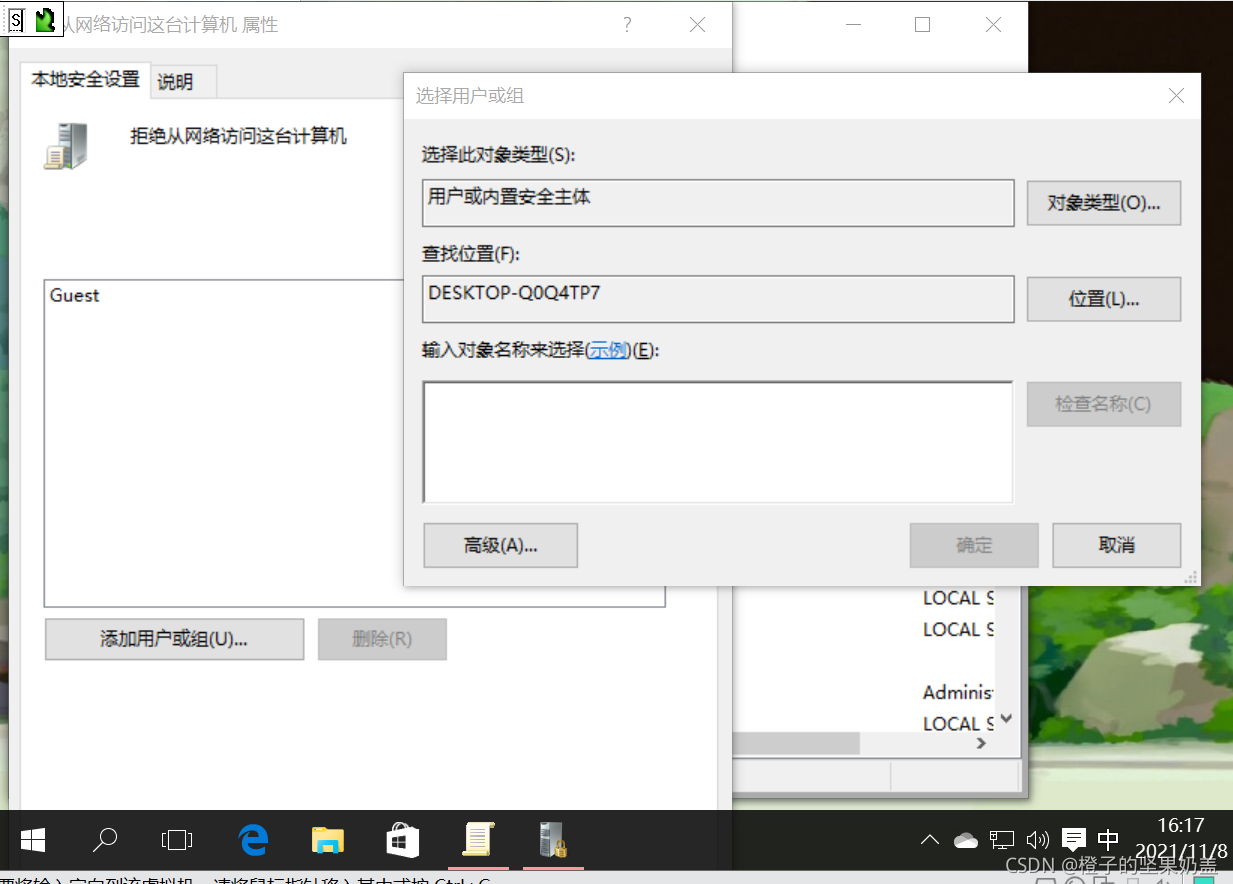This screenshot has width=1233, height=884.
Task: Switch to the Local Security Setting (本地安全设置) tab
Action: tap(85, 80)
